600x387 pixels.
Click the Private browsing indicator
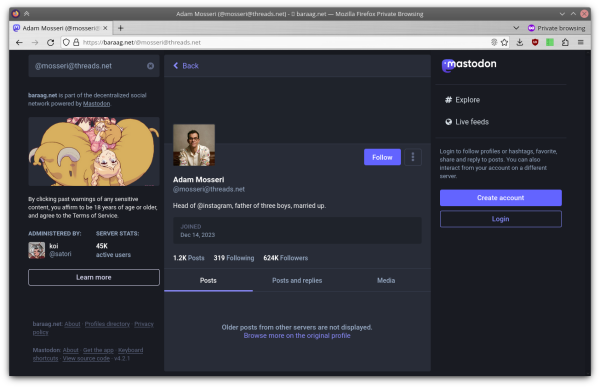click(x=556, y=28)
